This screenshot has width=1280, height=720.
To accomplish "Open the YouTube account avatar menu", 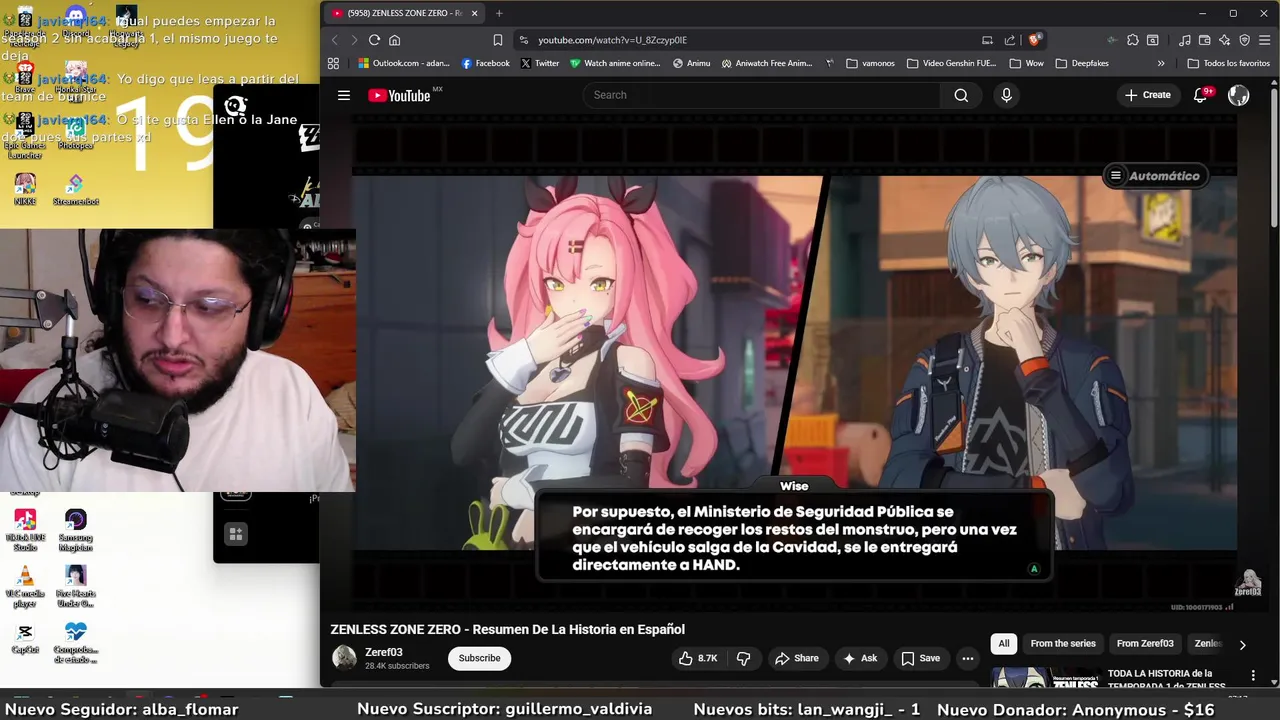I will click(x=1238, y=95).
